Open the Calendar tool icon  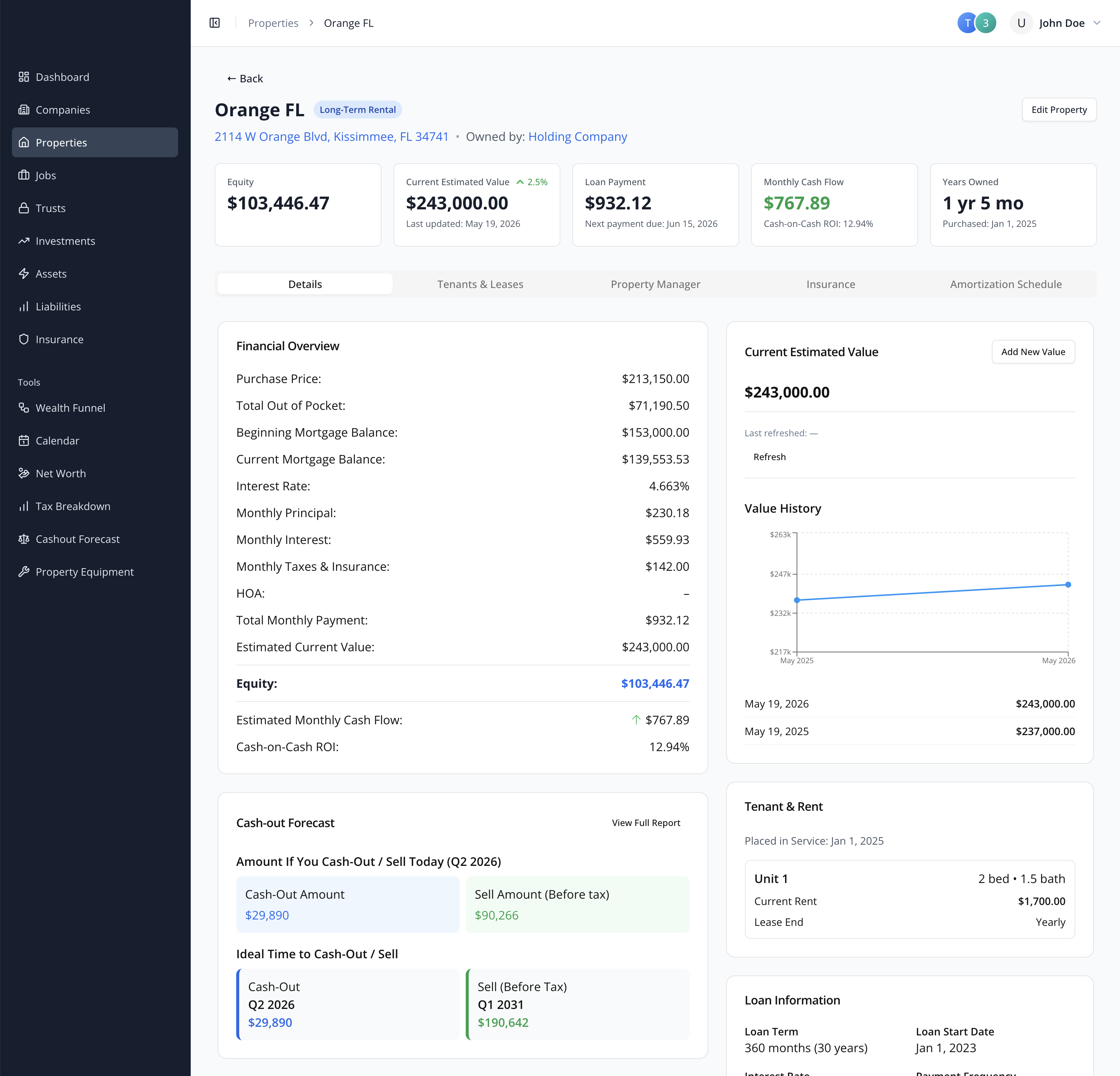coord(23,441)
